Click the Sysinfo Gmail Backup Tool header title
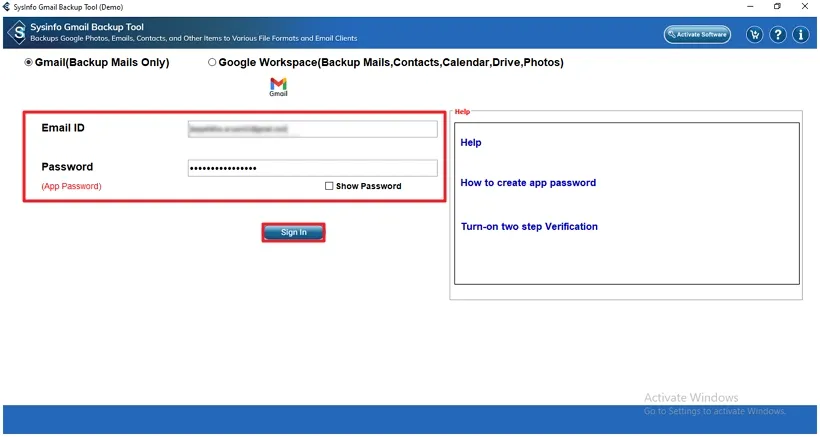The width and height of the screenshot is (820, 437). pos(87,27)
